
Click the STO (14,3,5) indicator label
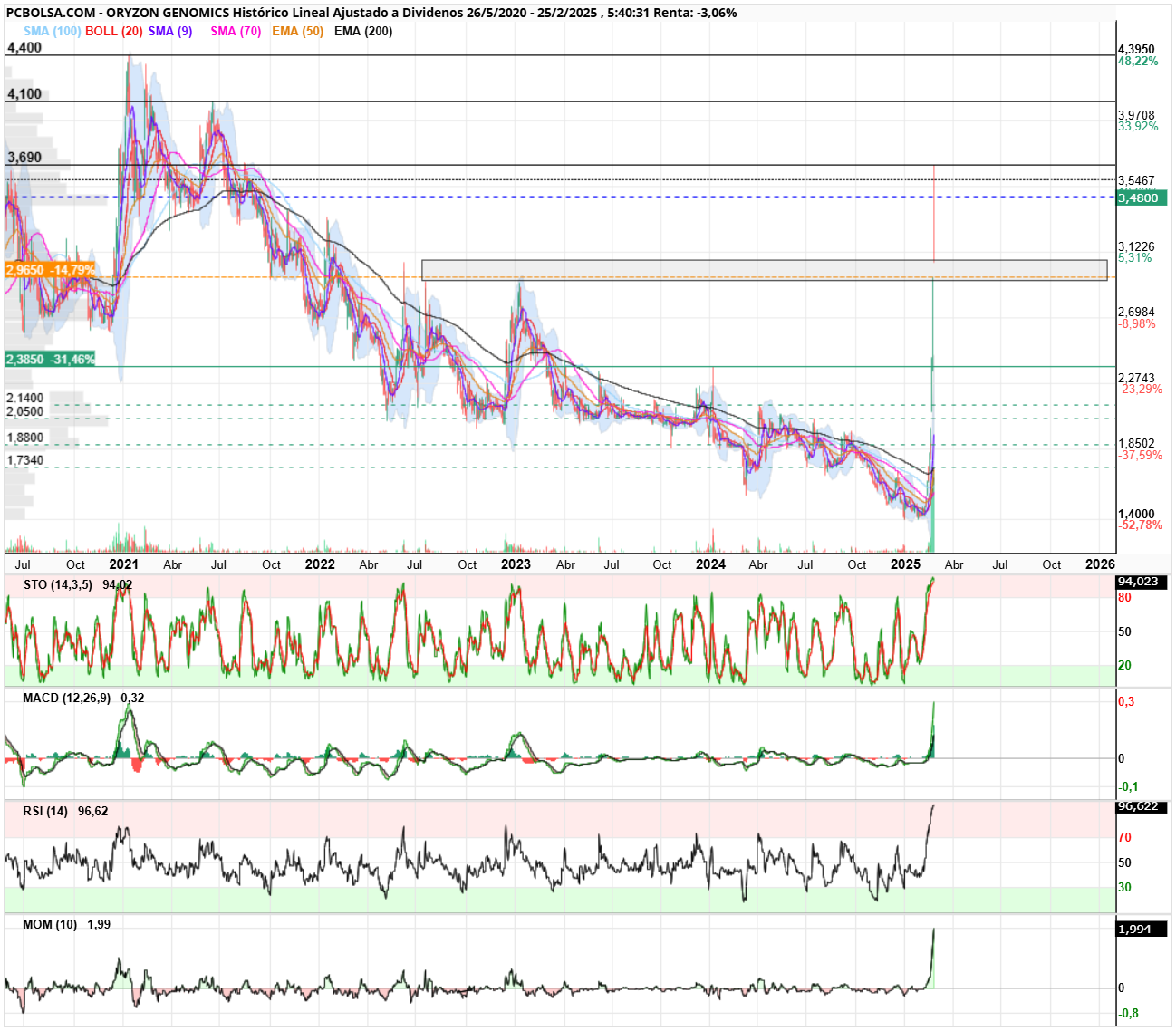(x=58, y=584)
